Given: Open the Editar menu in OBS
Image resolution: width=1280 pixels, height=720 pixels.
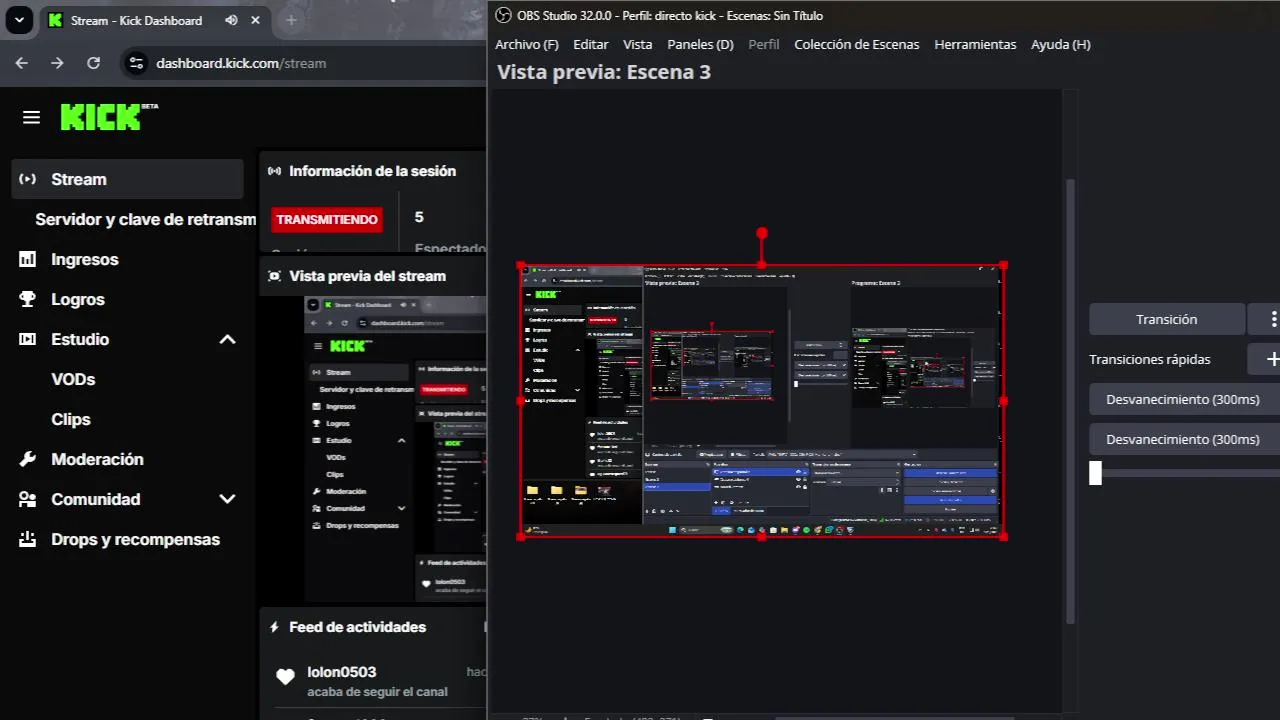Looking at the screenshot, I should tap(591, 44).
